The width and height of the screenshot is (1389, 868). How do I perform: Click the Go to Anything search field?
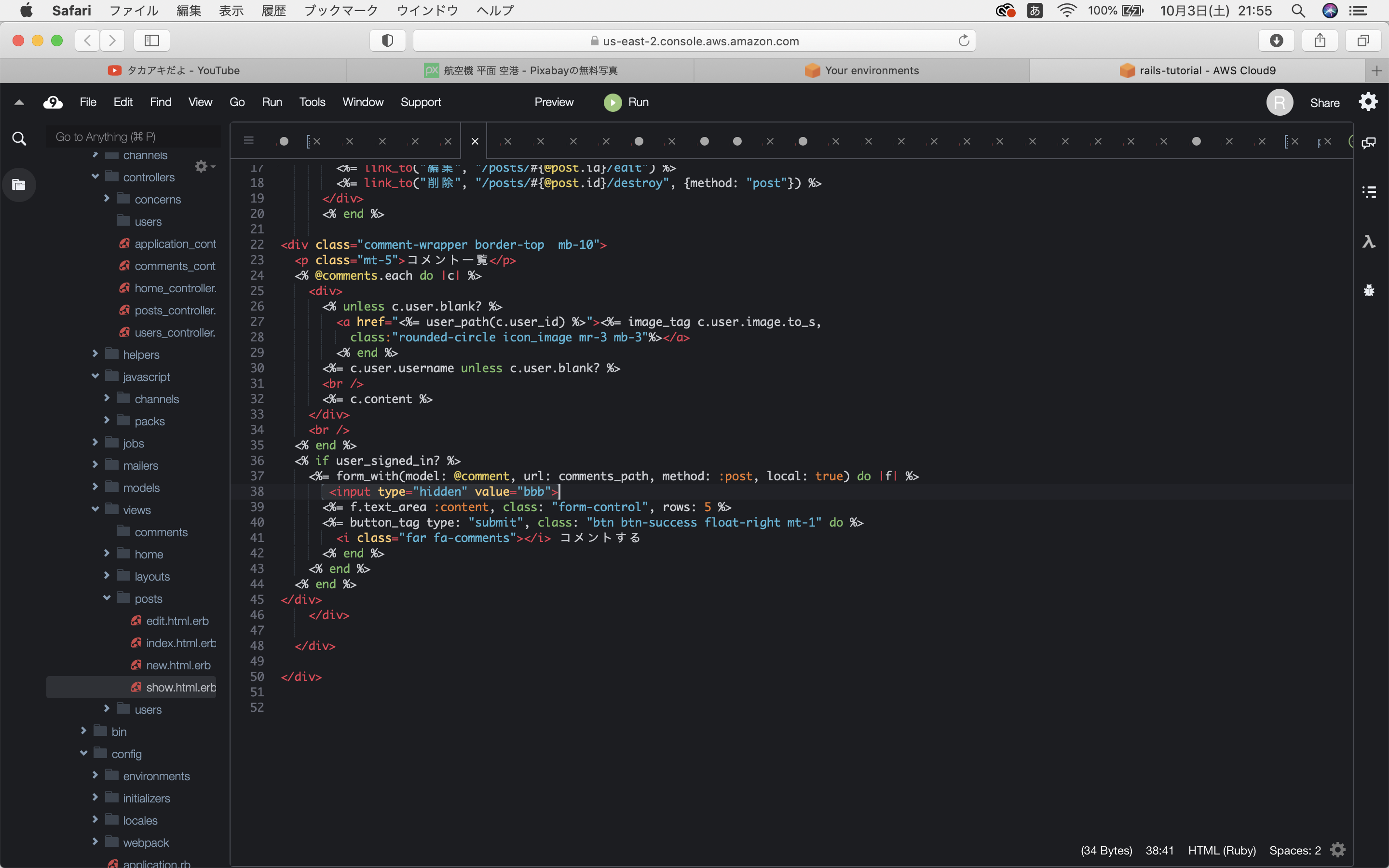click(133, 136)
